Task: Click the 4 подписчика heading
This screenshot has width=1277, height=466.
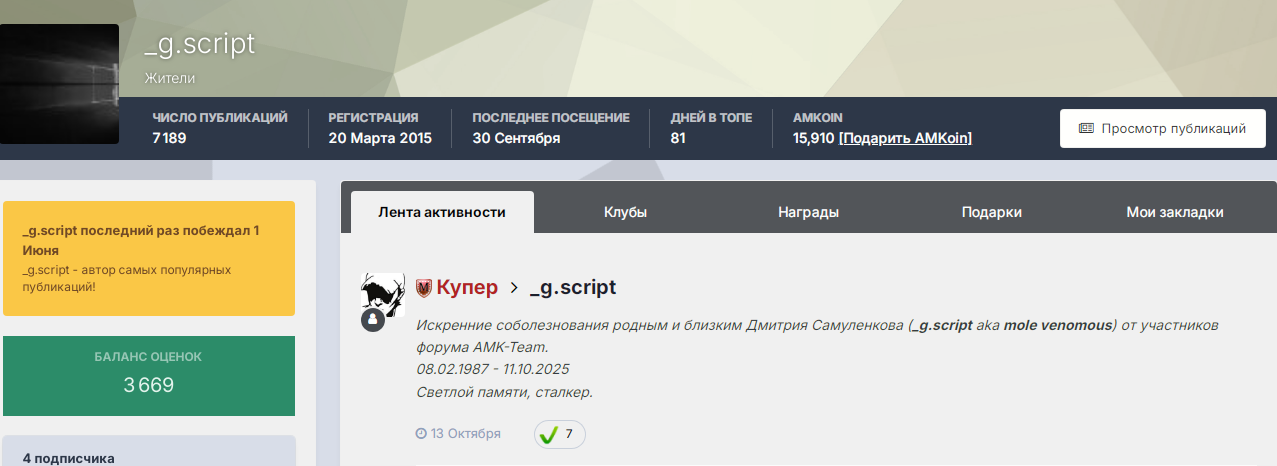Action: pyautogui.click(x=69, y=458)
